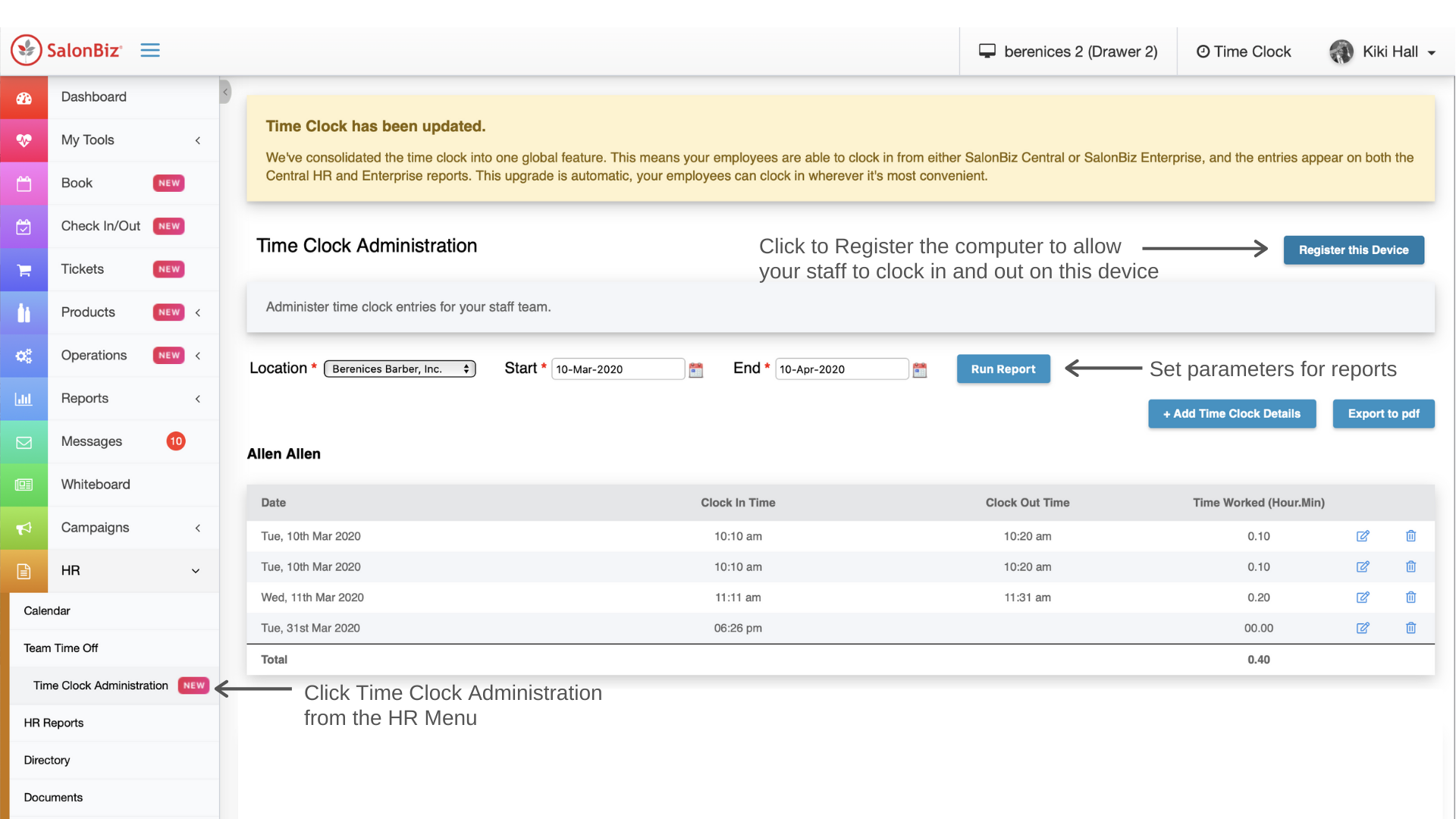Click the Export to pdf button
This screenshot has height=819, width=1456.
(x=1383, y=414)
